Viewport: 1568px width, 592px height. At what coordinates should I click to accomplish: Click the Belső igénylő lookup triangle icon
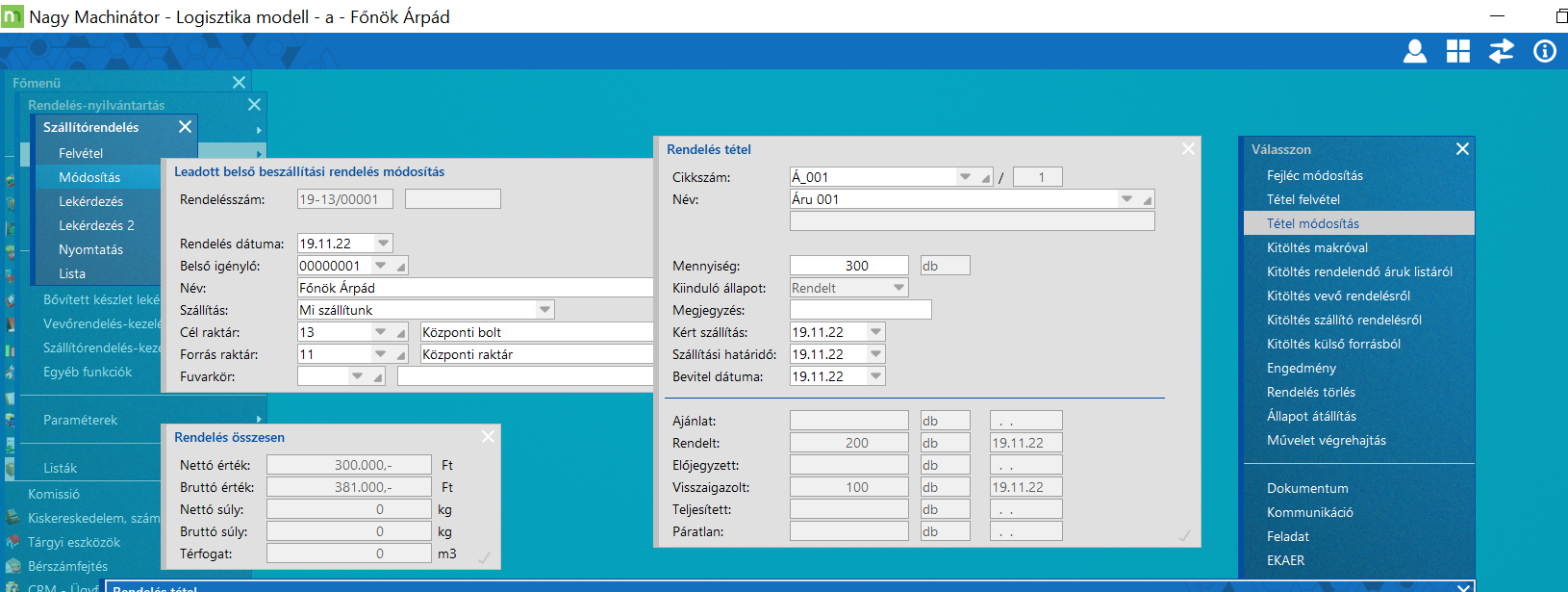[401, 267]
